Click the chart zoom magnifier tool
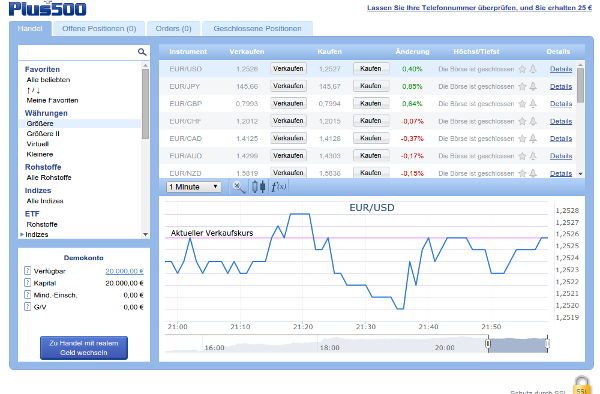This screenshot has height=394, width=600. (240, 187)
